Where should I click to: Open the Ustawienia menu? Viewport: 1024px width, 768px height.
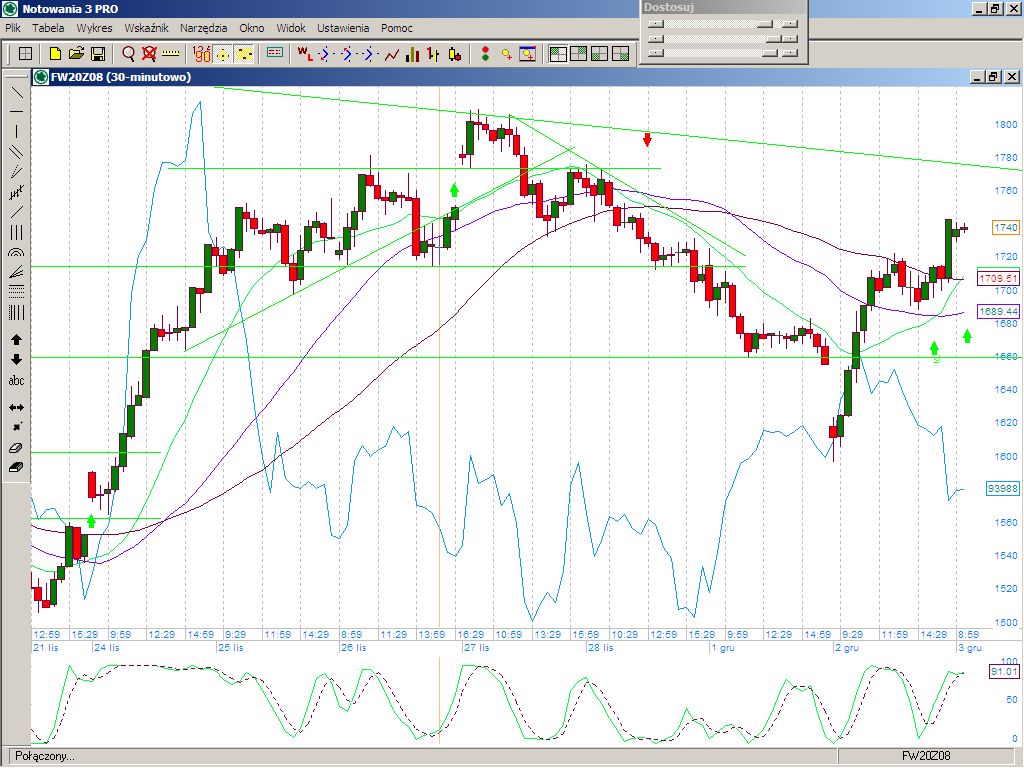coord(343,28)
